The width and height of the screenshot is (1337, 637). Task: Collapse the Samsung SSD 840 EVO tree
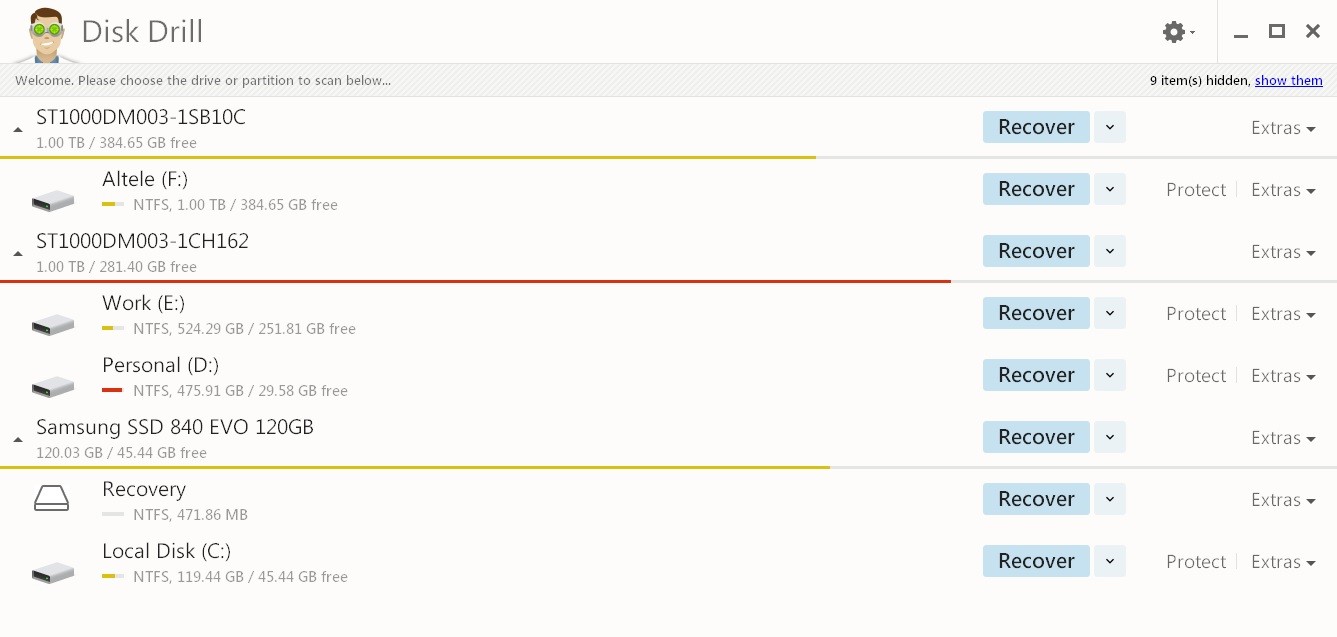point(18,440)
